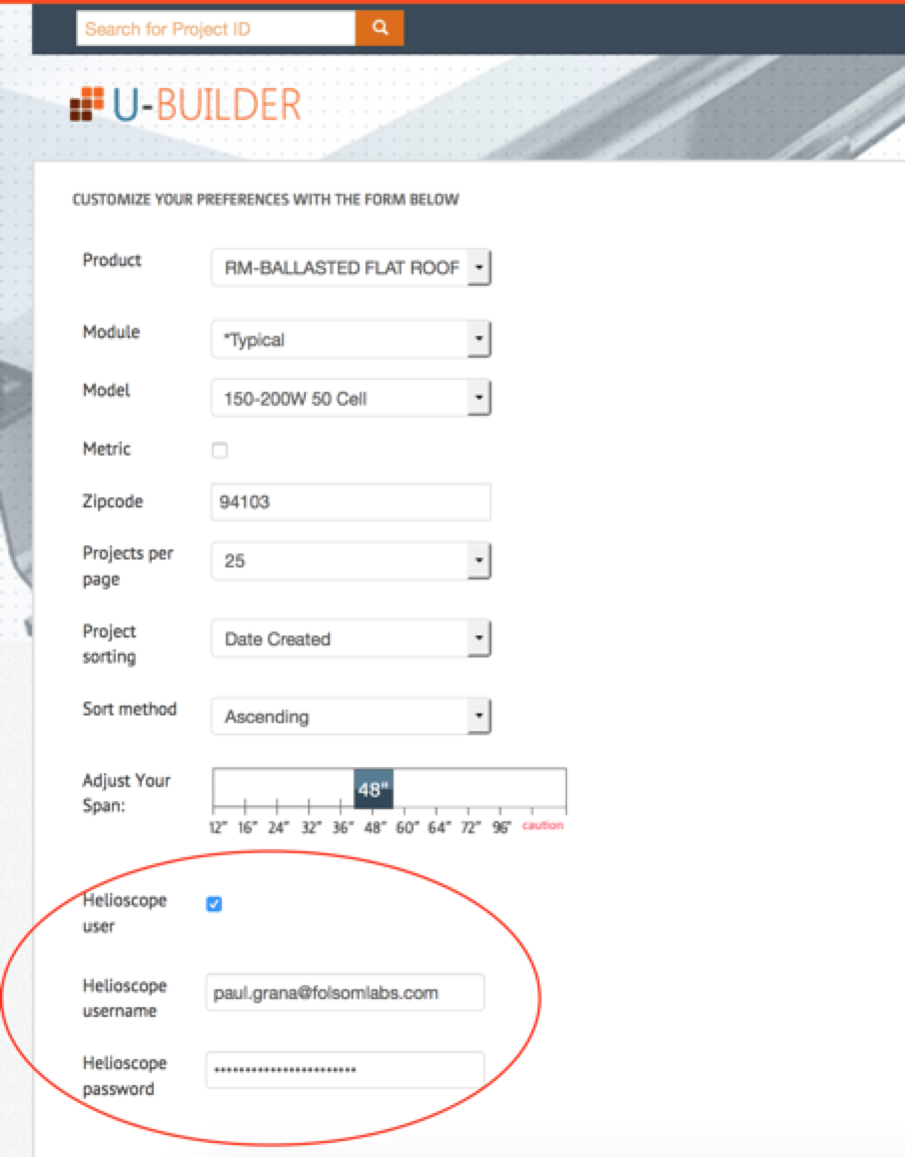
Task: Expand the Module dropdown showing *Typical
Action: point(350,340)
